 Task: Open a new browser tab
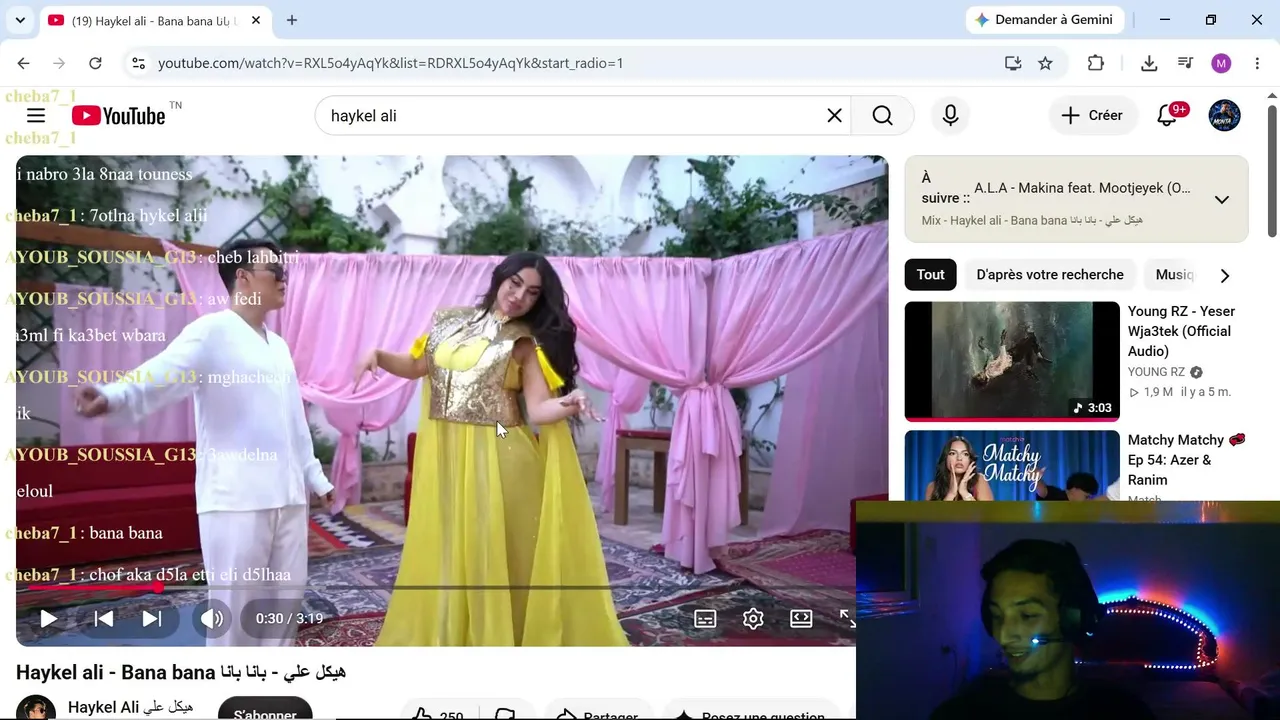tap(291, 20)
